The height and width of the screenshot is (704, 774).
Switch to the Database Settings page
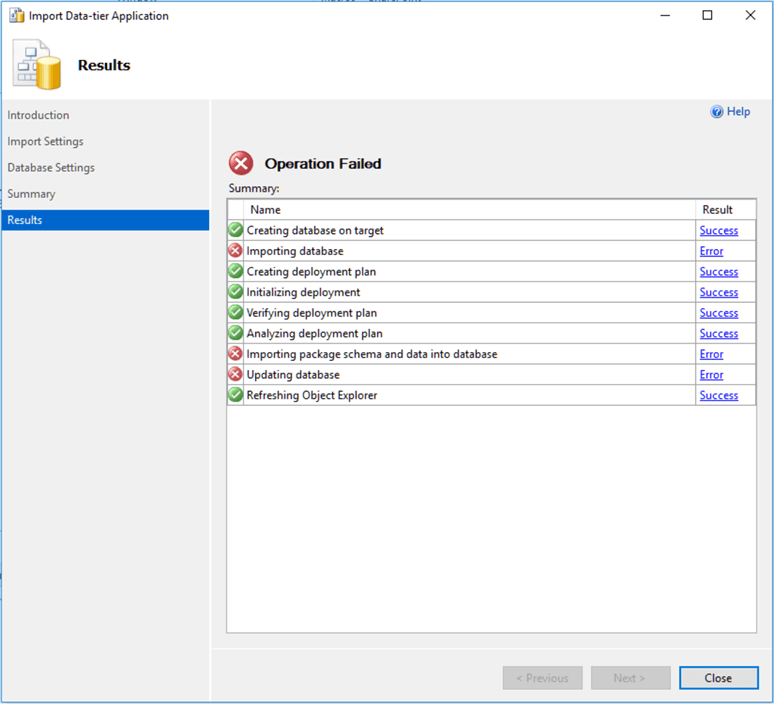[x=51, y=167]
